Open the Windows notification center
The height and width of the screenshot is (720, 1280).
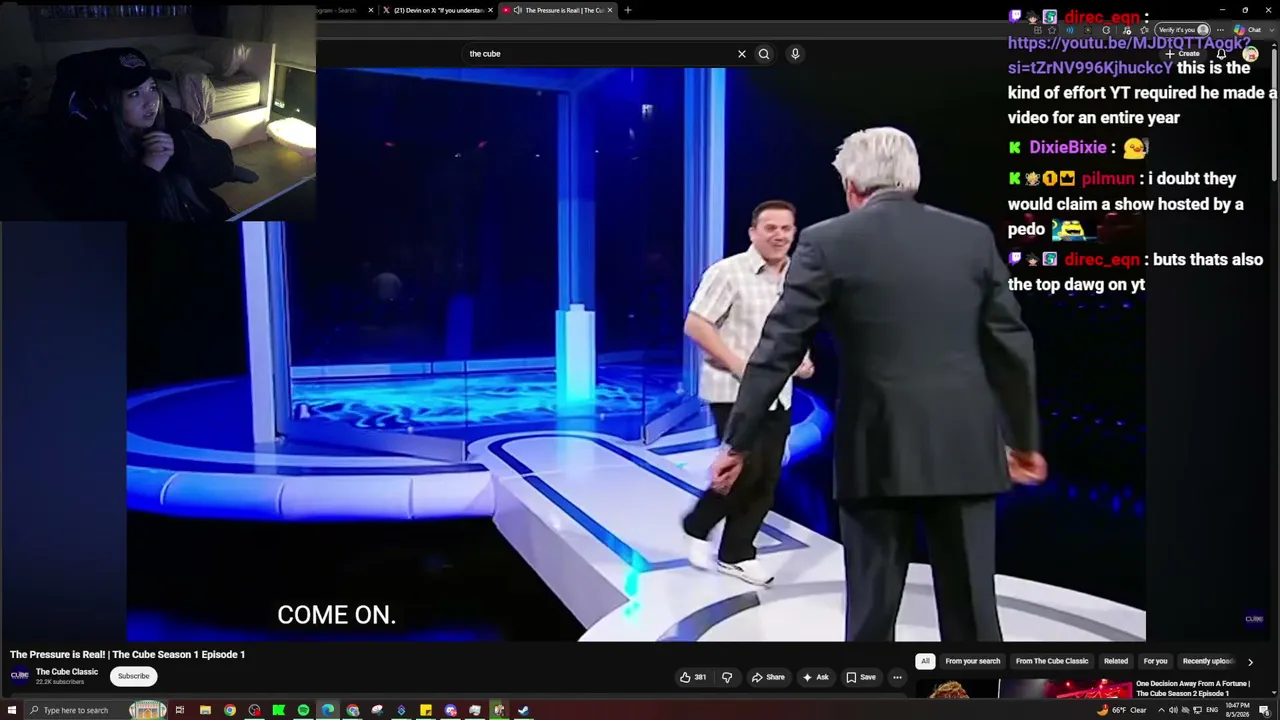click(x=1265, y=710)
